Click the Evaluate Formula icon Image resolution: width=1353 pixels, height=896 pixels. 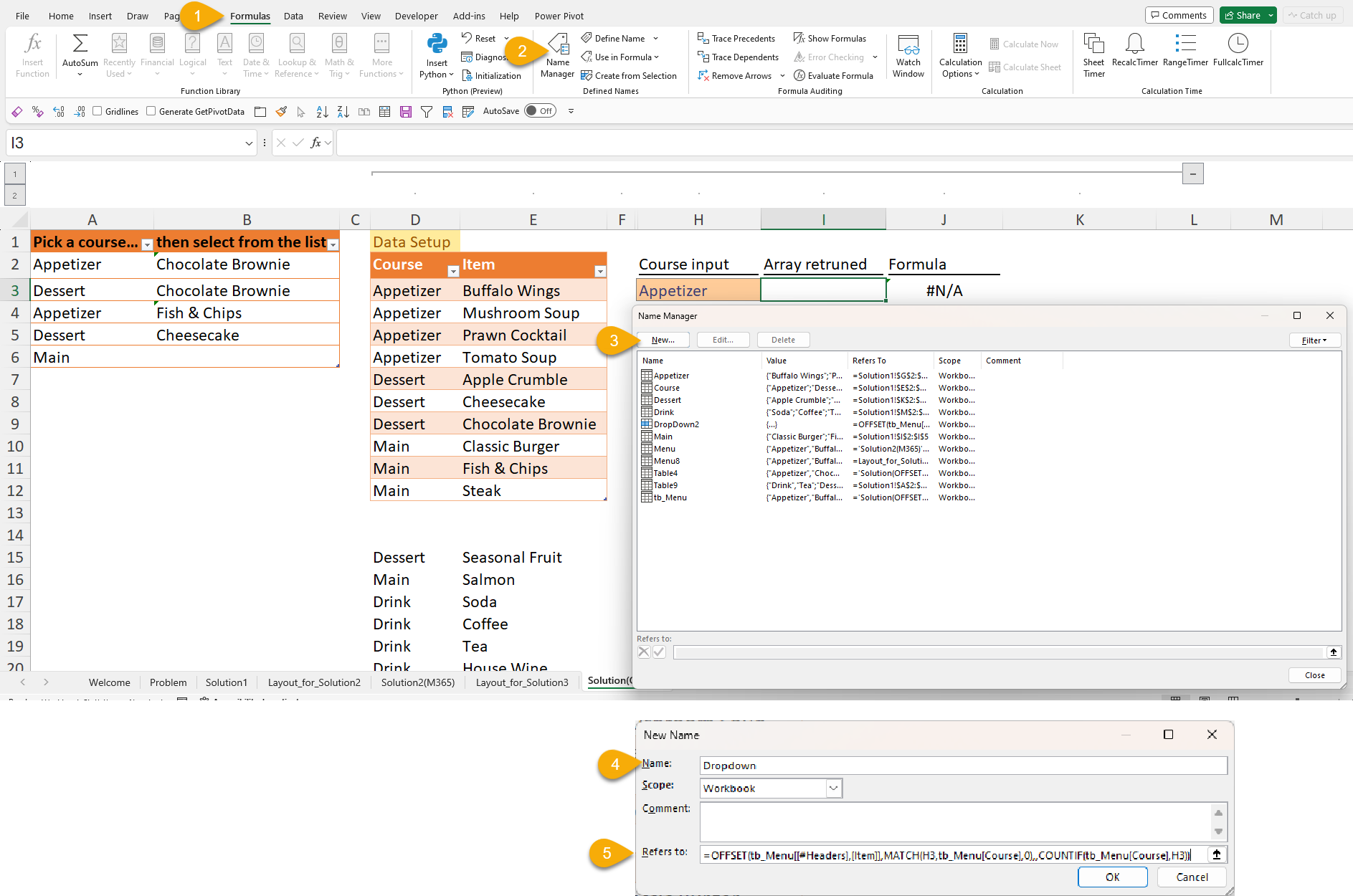(799, 76)
